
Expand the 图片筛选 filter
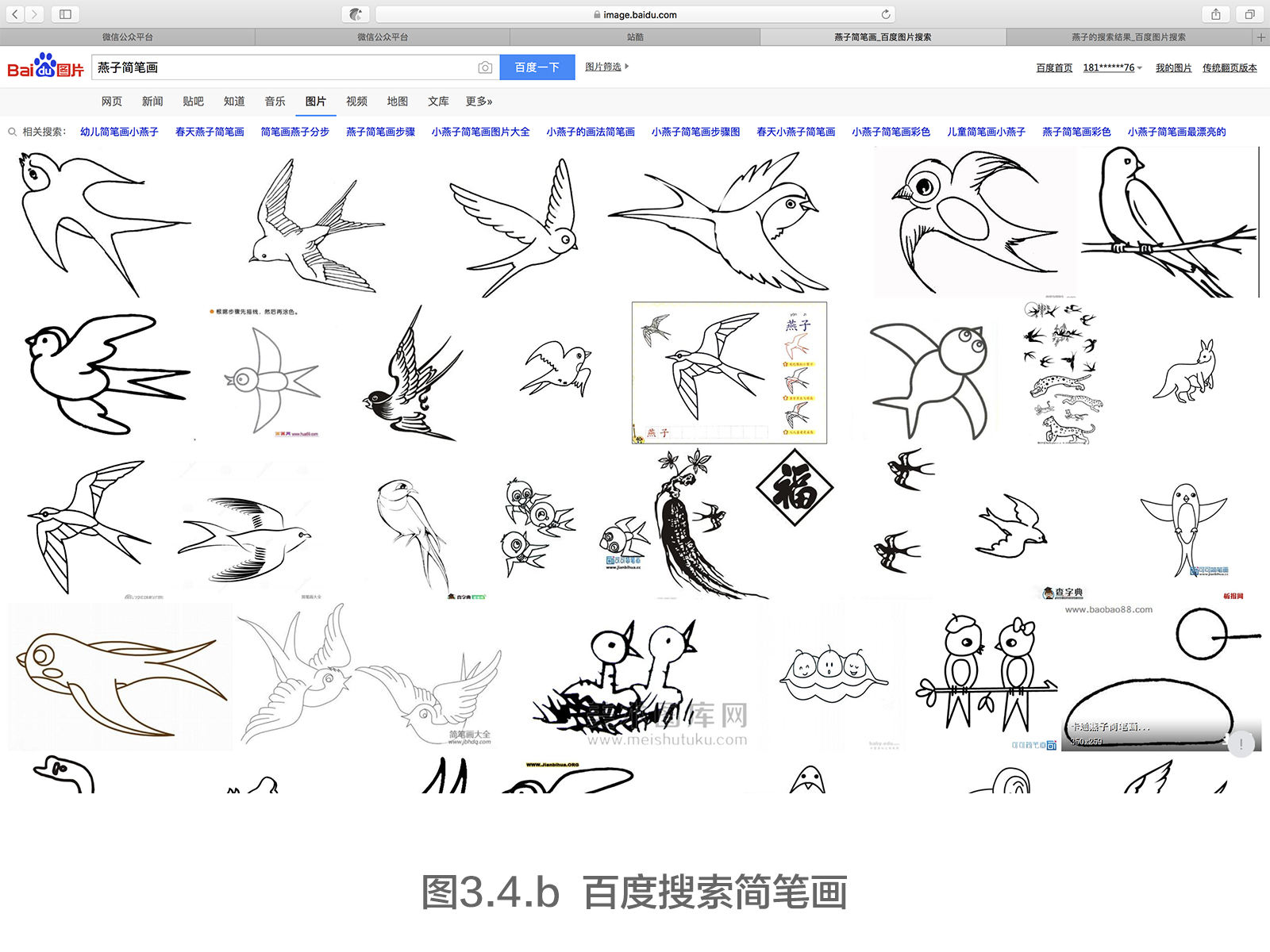click(x=606, y=67)
